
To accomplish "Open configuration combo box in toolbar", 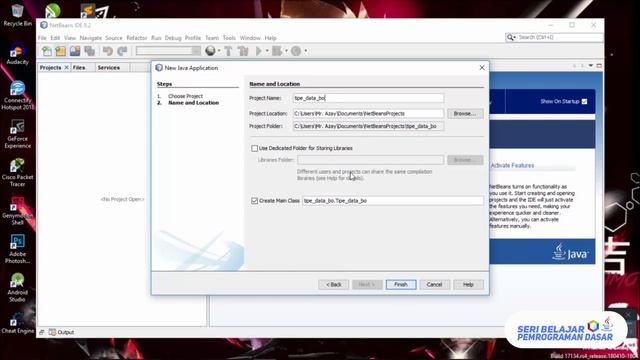I will [168, 51].
